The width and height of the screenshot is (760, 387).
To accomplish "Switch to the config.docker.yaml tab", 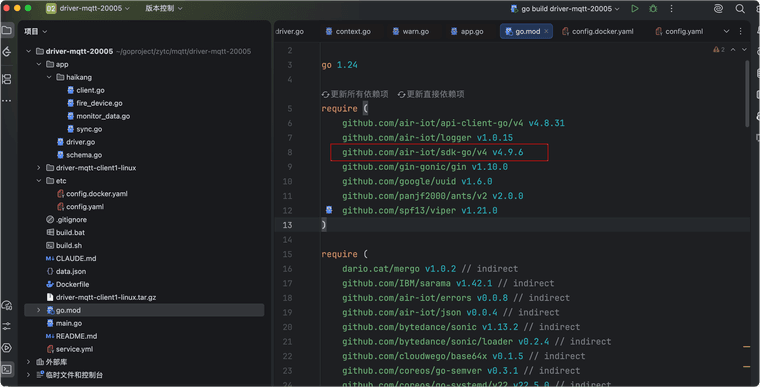I will pos(597,32).
